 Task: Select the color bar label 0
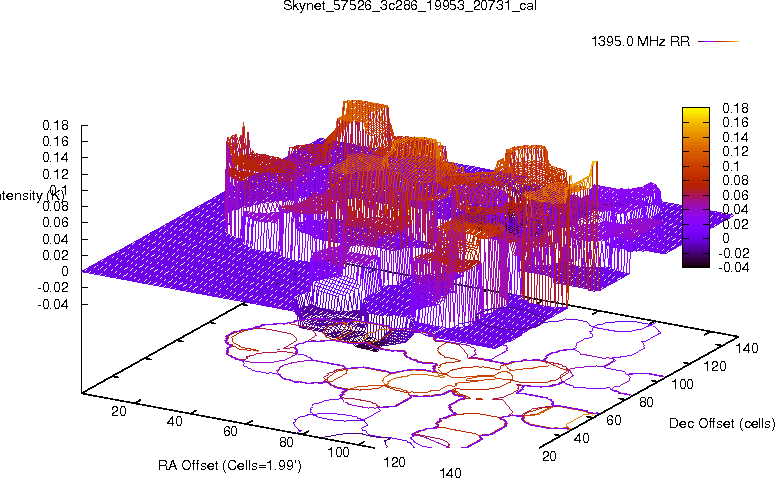(x=726, y=238)
